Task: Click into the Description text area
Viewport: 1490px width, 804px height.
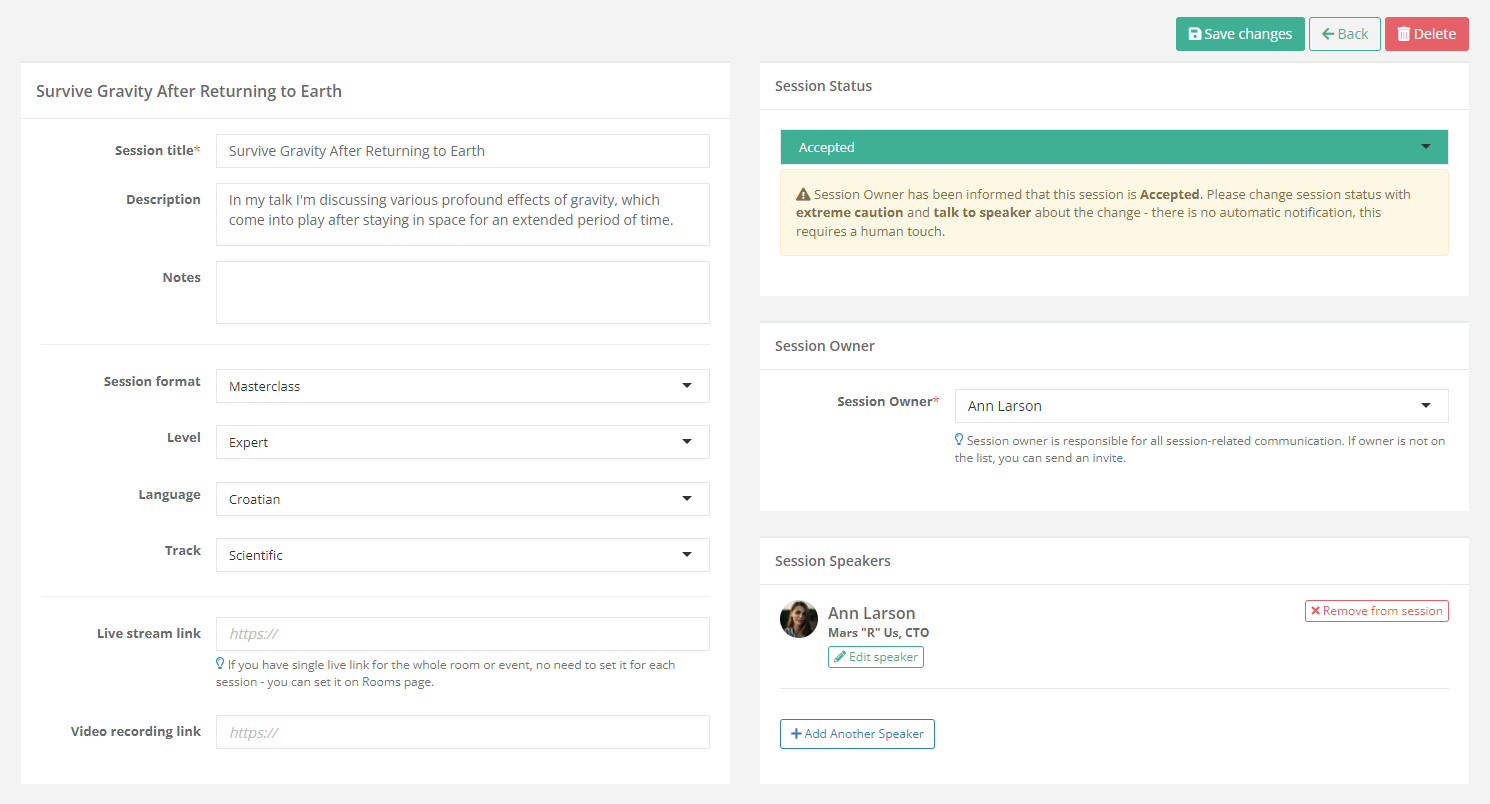Action: 462,214
